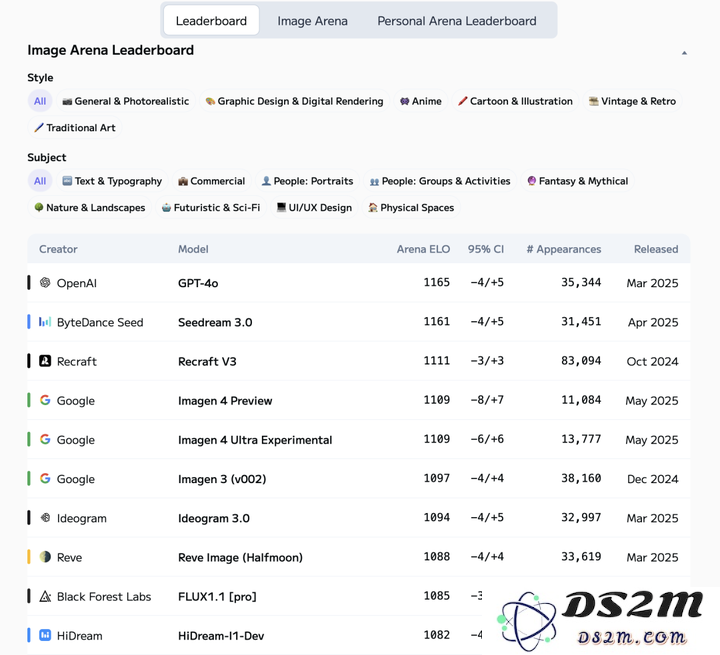Sort by the Released column

656,249
